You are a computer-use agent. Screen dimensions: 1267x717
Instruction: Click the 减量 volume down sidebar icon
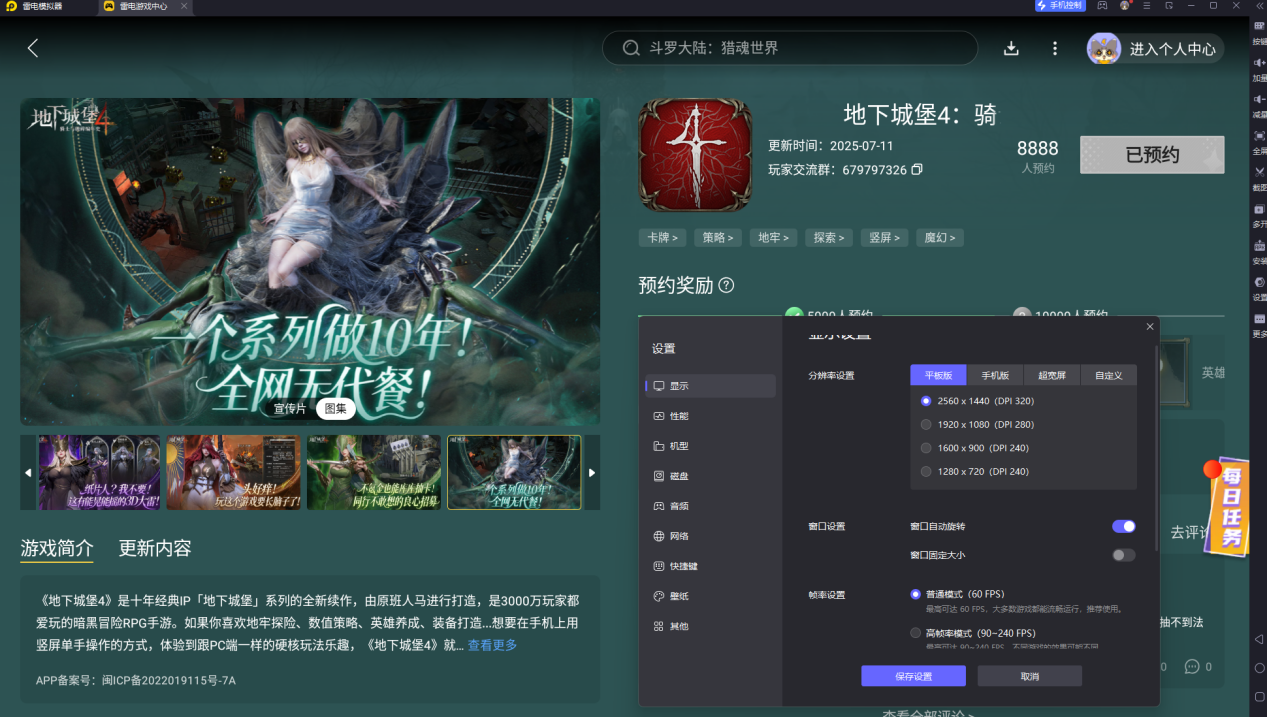click(1259, 100)
